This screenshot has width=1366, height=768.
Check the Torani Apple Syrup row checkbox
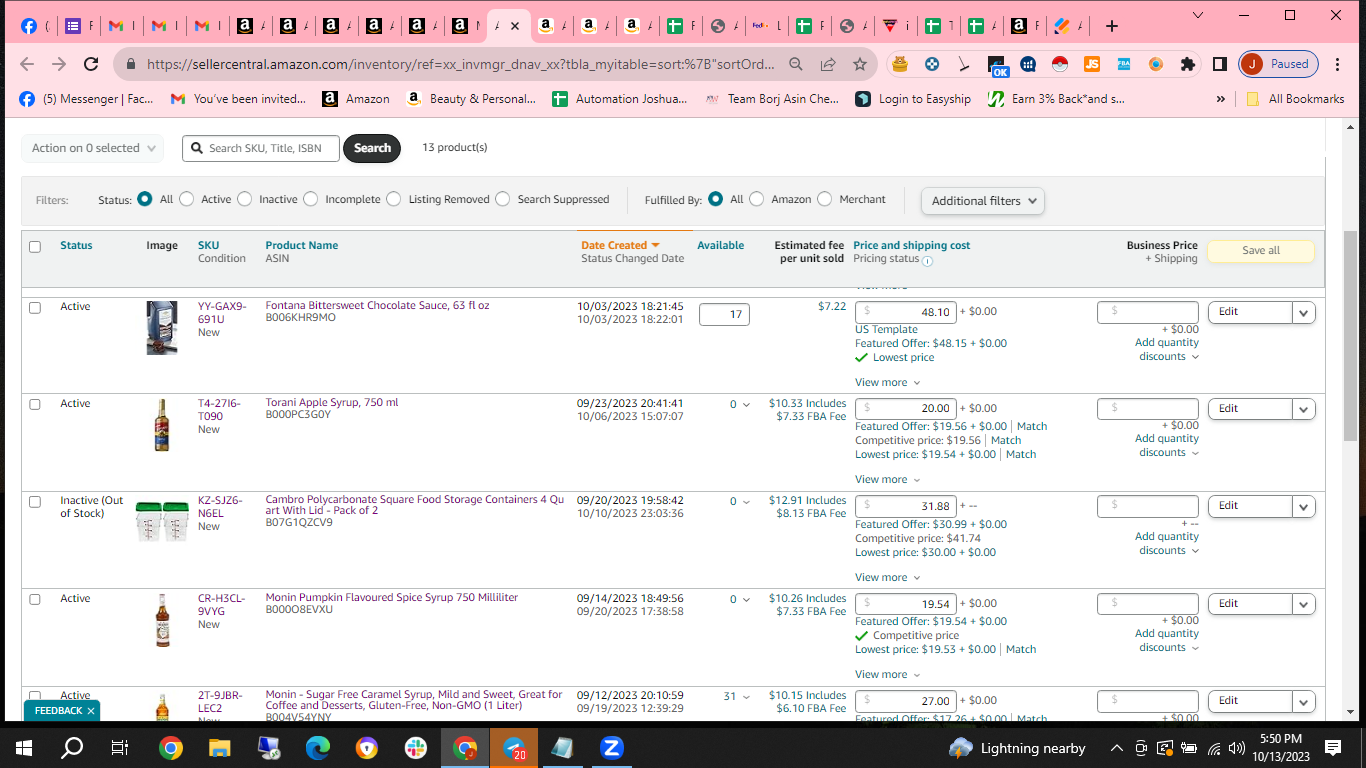(35, 405)
